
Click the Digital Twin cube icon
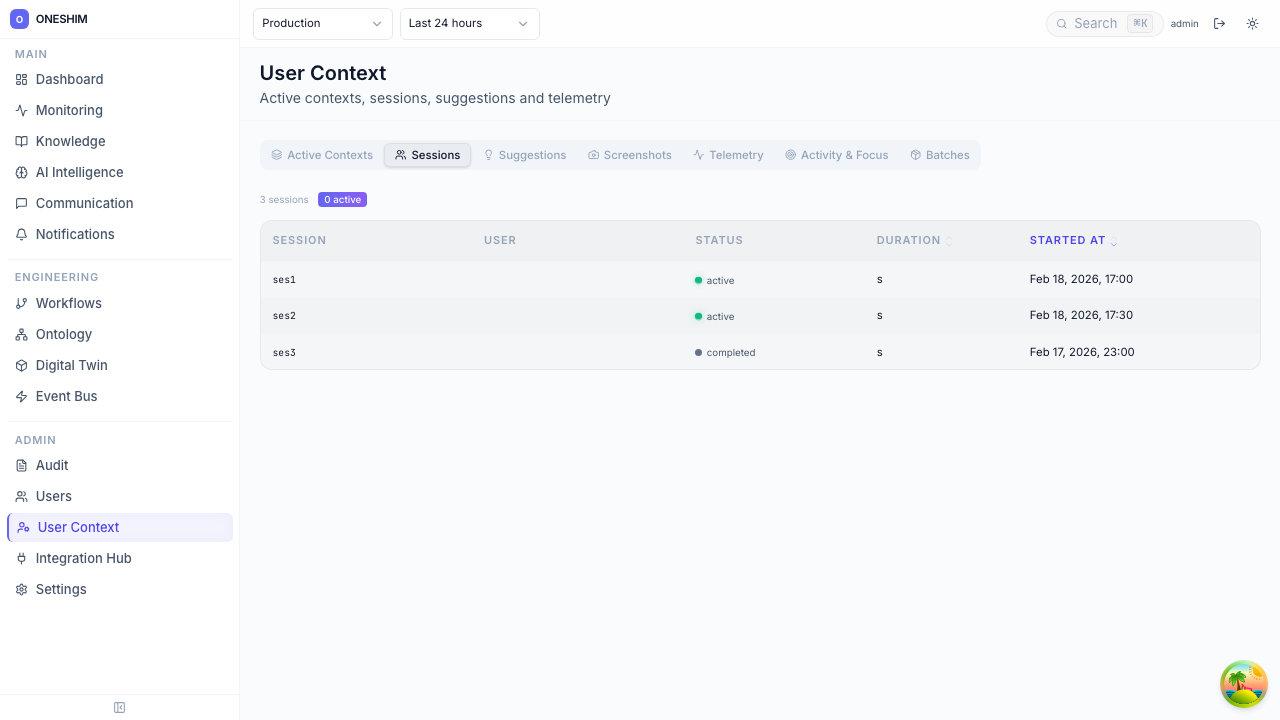[21, 365]
